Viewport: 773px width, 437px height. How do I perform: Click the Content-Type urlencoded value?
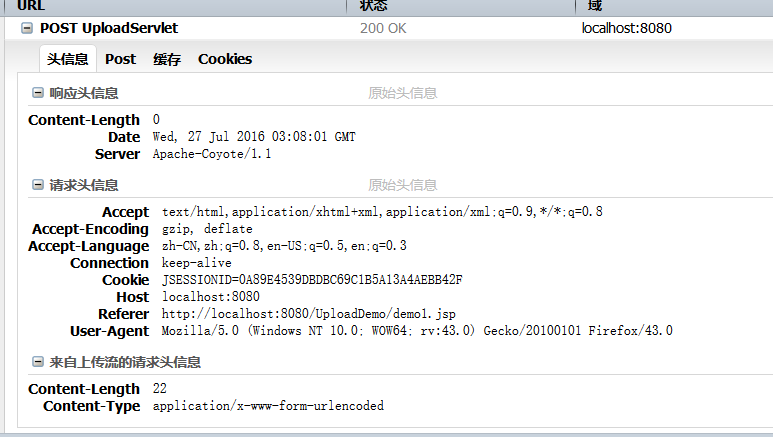(x=268, y=406)
